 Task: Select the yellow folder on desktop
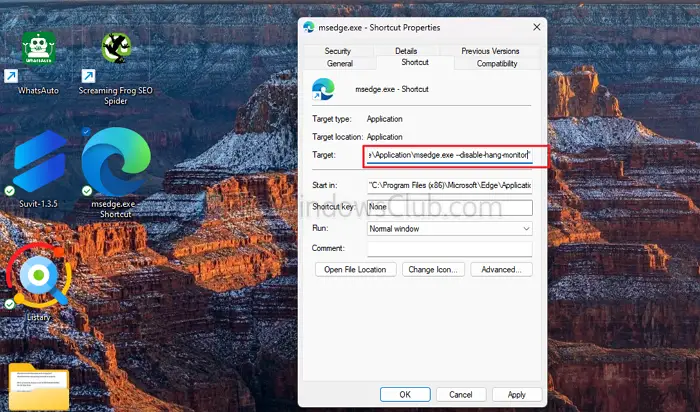click(x=39, y=387)
